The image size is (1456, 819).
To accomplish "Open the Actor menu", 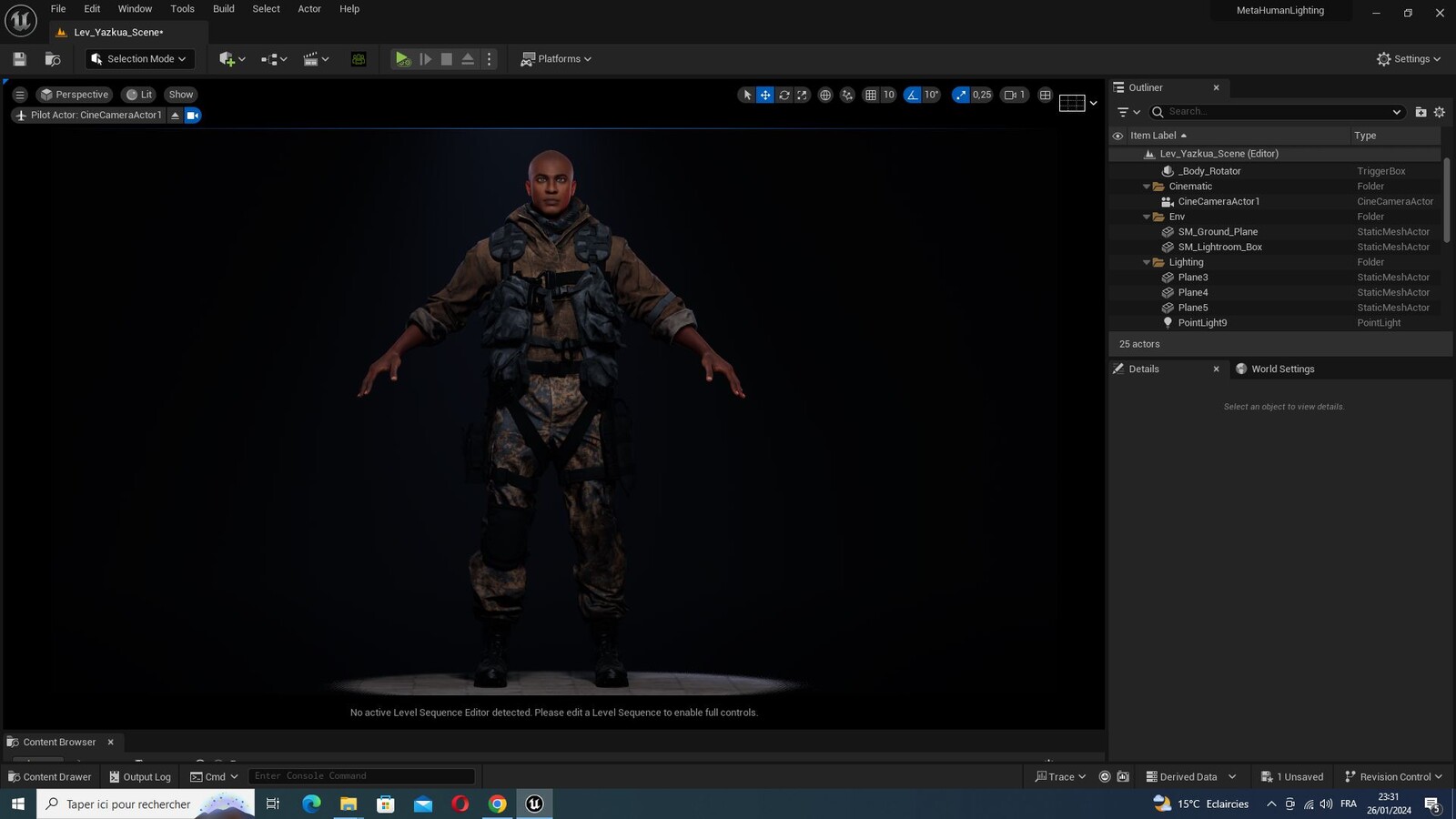I will 309,9.
